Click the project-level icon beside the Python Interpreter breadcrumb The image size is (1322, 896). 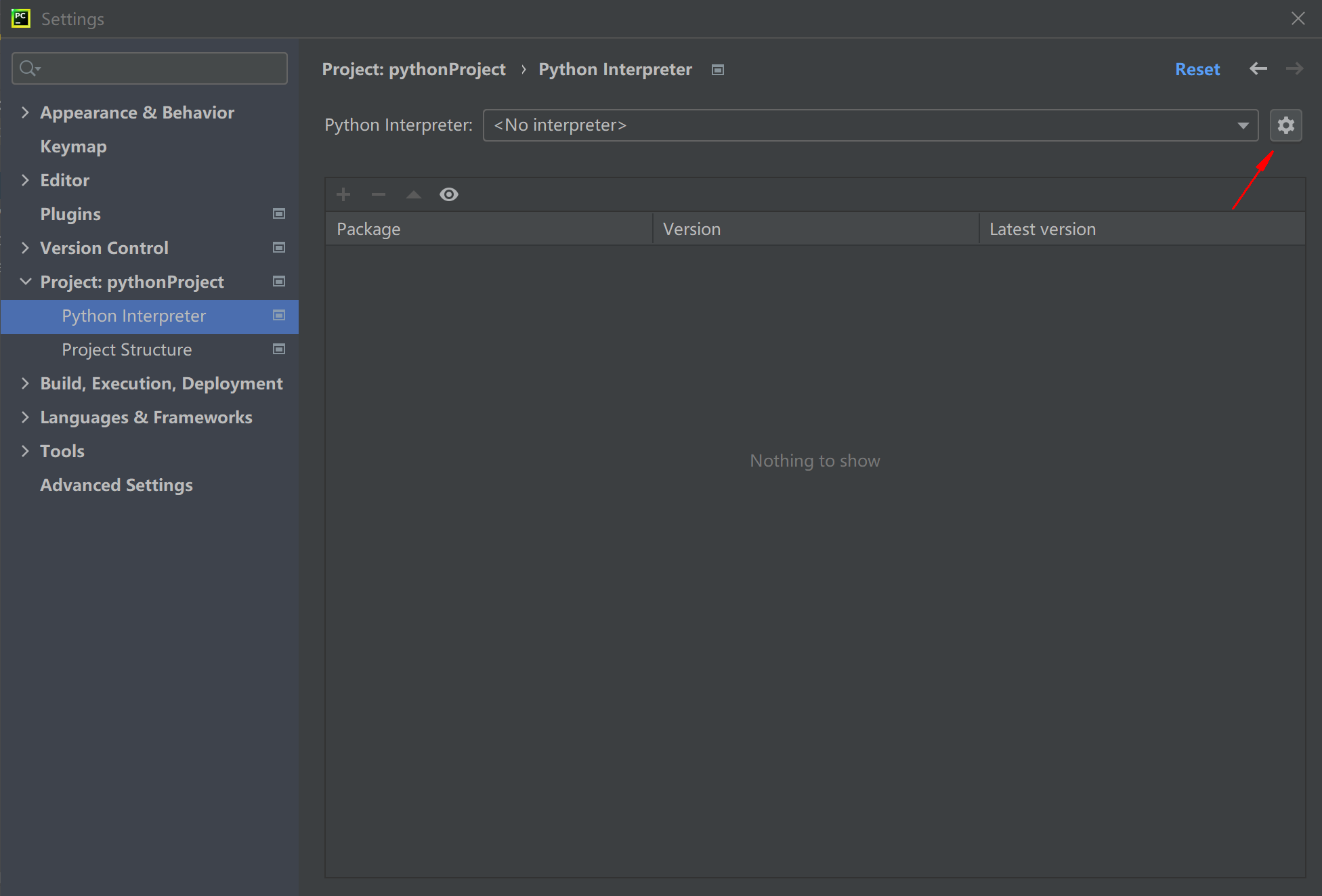pos(718,70)
